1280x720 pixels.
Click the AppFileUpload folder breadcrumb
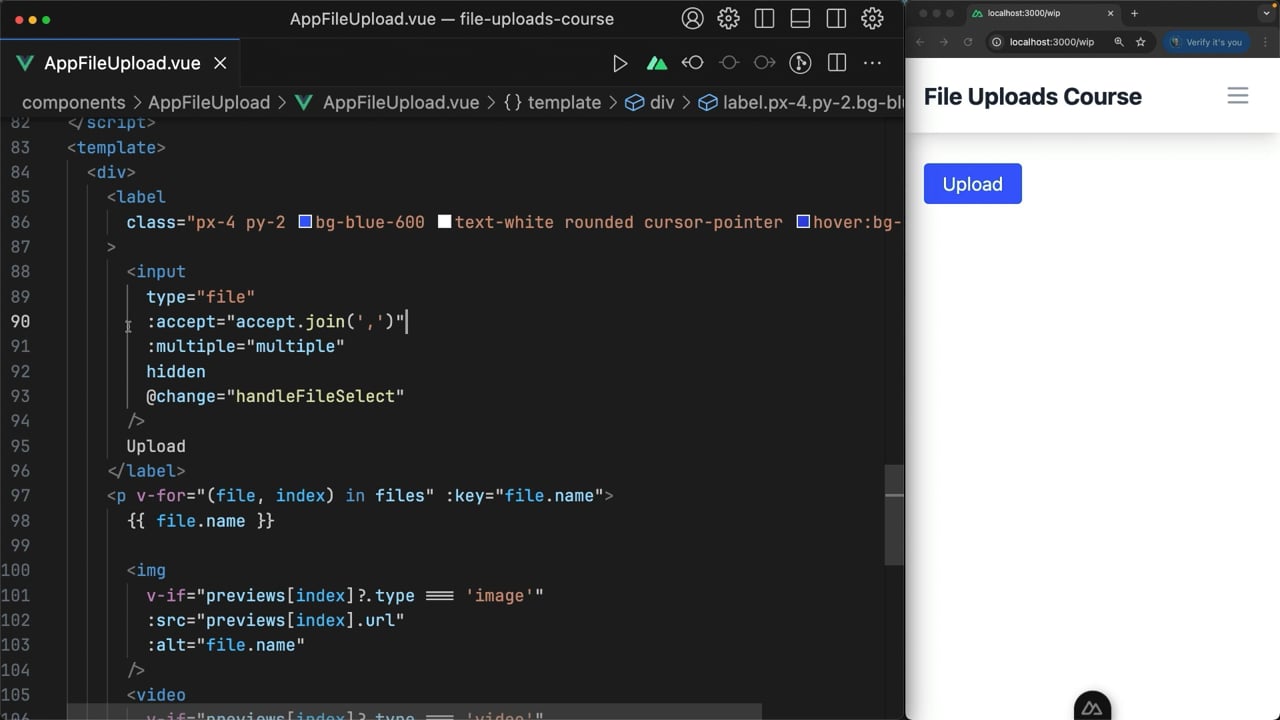click(x=209, y=102)
